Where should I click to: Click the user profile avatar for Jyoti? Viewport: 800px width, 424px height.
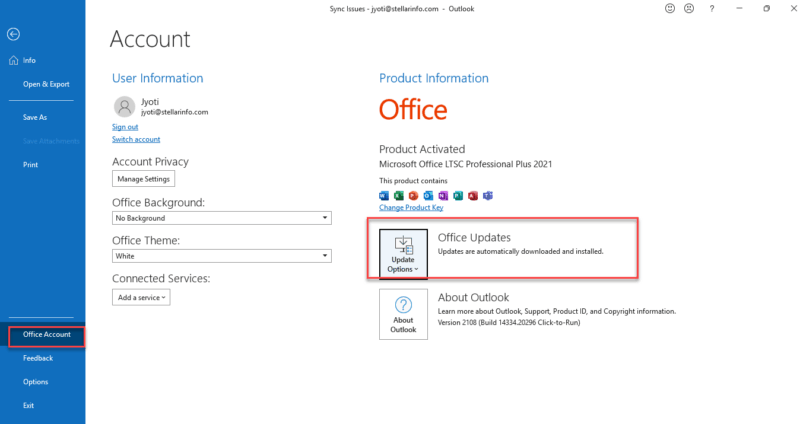[124, 106]
